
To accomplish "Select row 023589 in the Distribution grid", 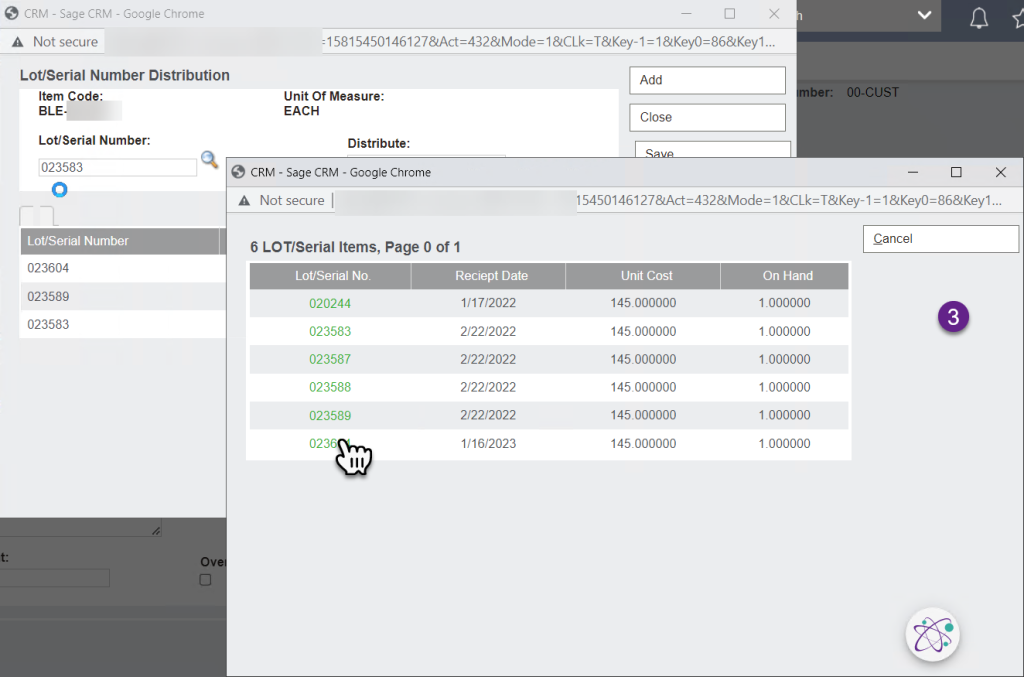I will coord(123,296).
